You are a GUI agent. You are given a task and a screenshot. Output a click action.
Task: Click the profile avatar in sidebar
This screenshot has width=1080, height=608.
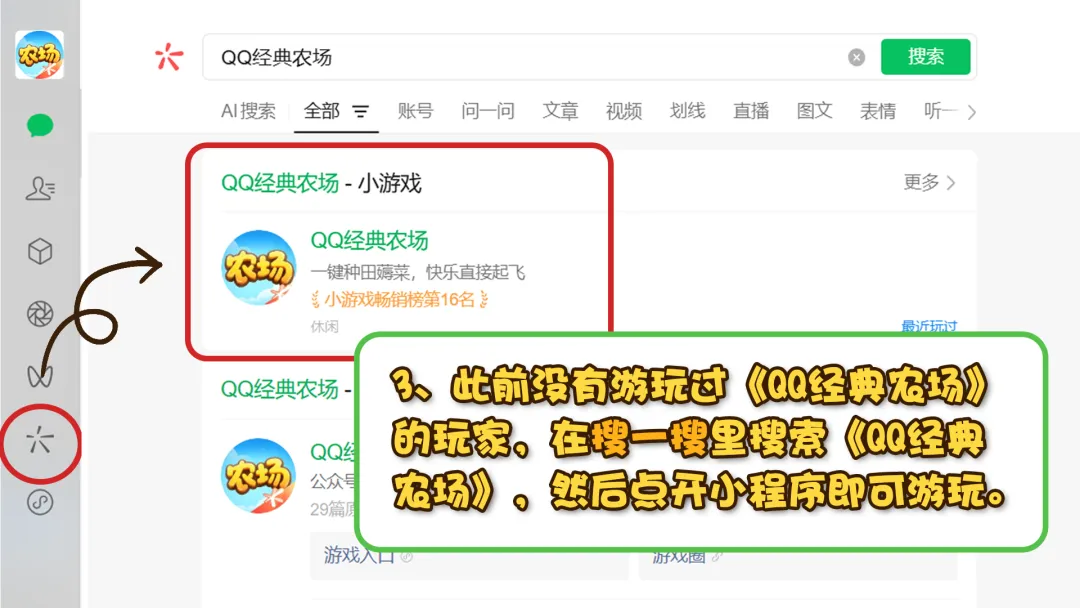(39, 54)
